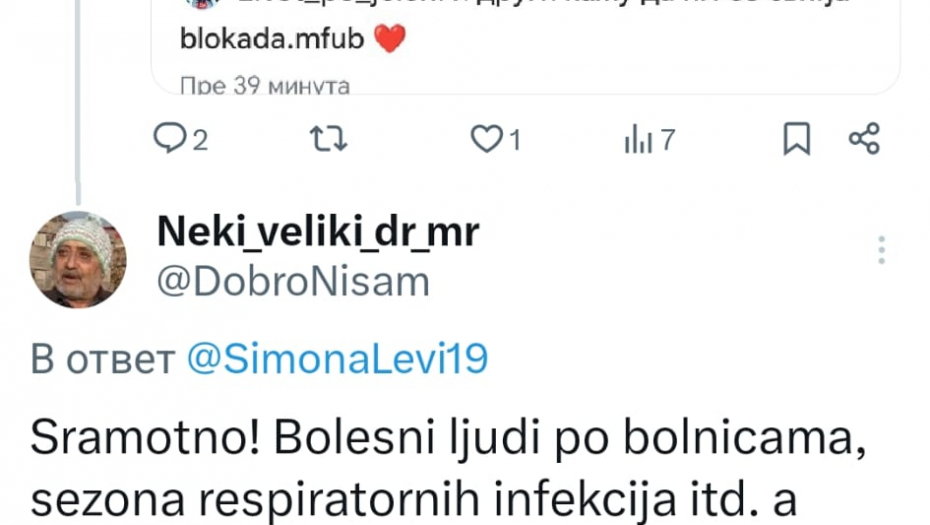Click the red heart emoji after blokada.mfub

390,39
